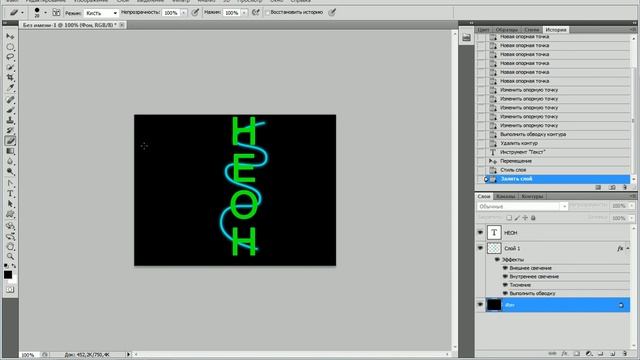Open the layer opacity dropdown arrow
Viewport: 640px width, 360px height.
tap(631, 206)
